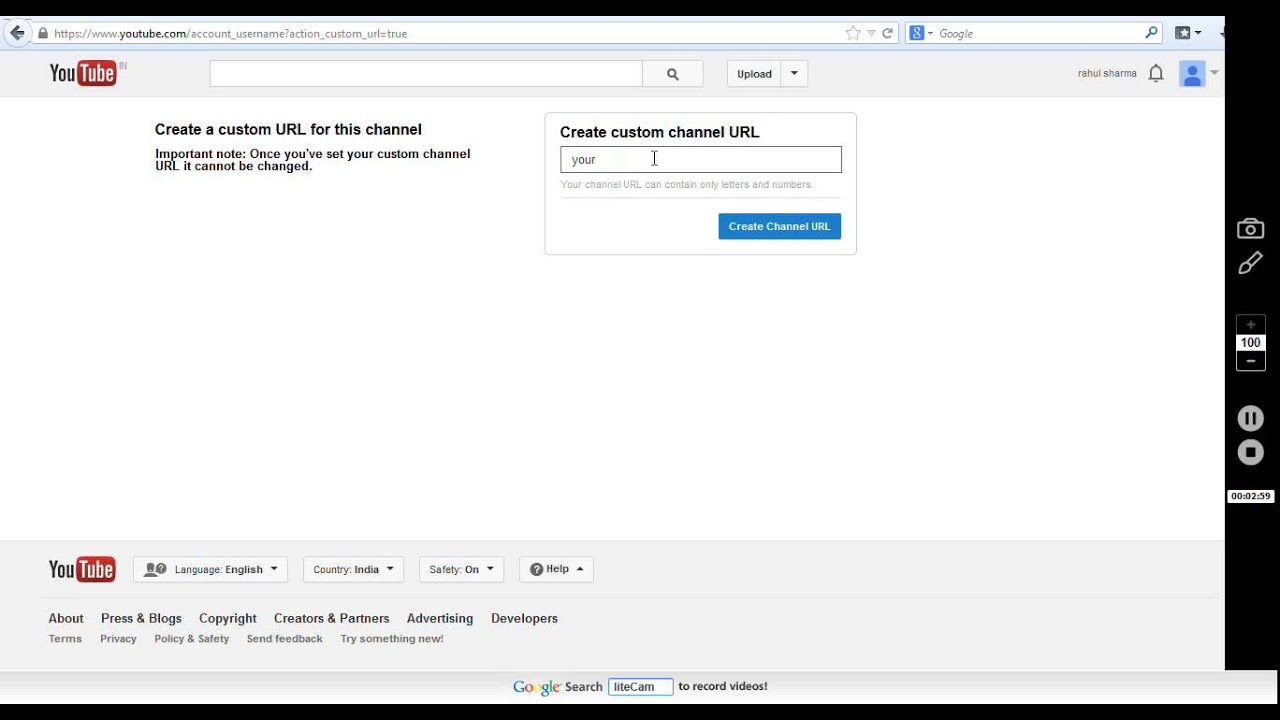
Task: Decrease recorder zoom with minus button
Action: pyautogui.click(x=1250, y=361)
